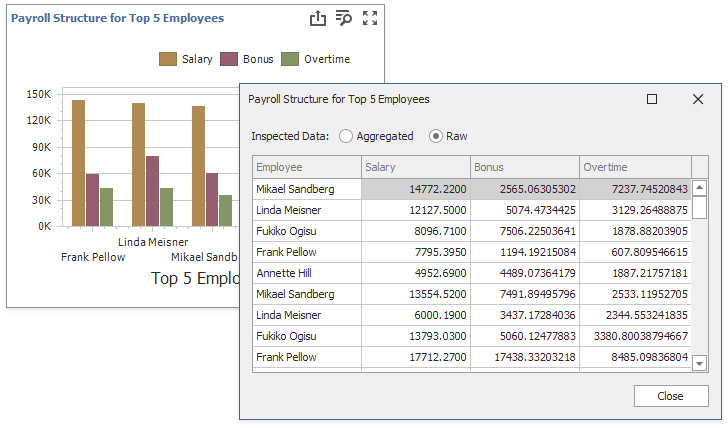728x428 pixels.
Task: Select the Annette Hill row
Action: click(x=306, y=273)
